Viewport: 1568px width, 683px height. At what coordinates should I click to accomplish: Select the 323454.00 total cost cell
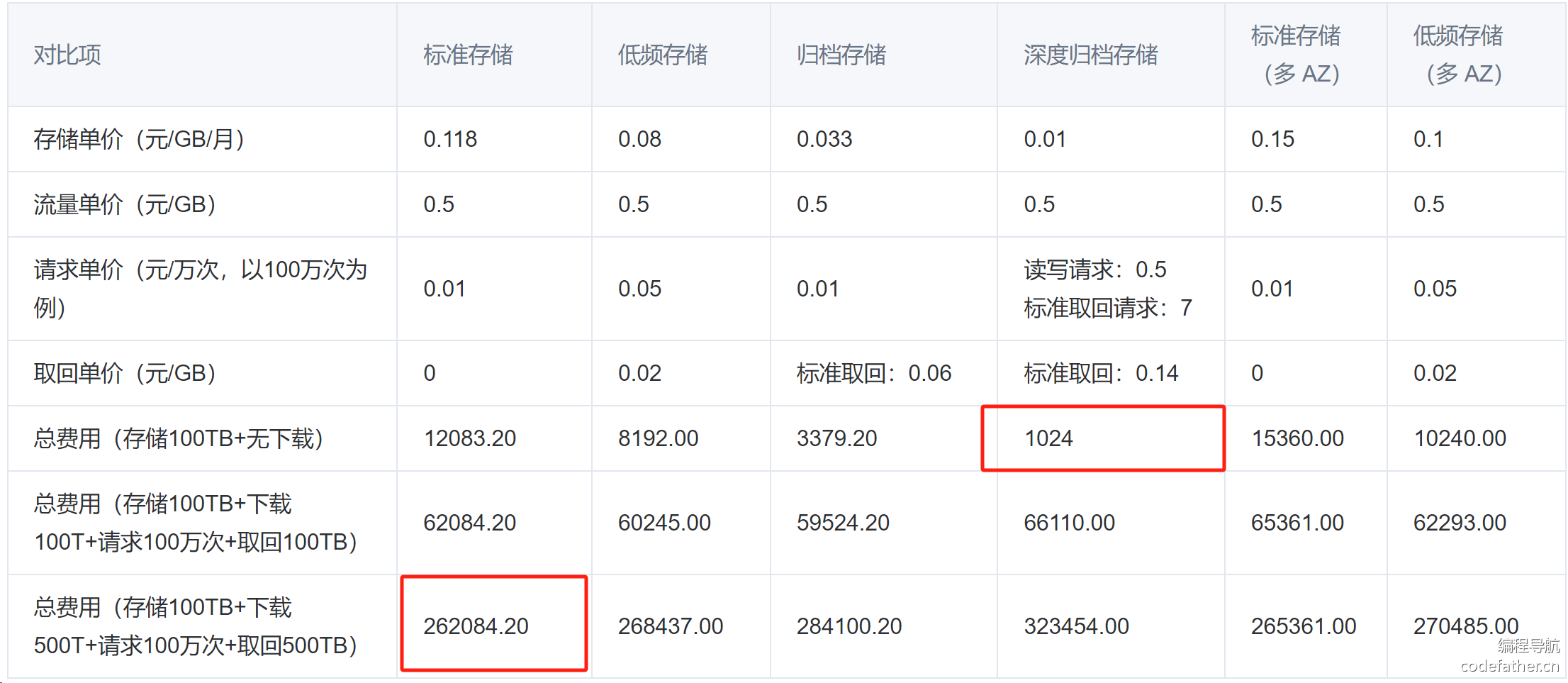point(1076,626)
